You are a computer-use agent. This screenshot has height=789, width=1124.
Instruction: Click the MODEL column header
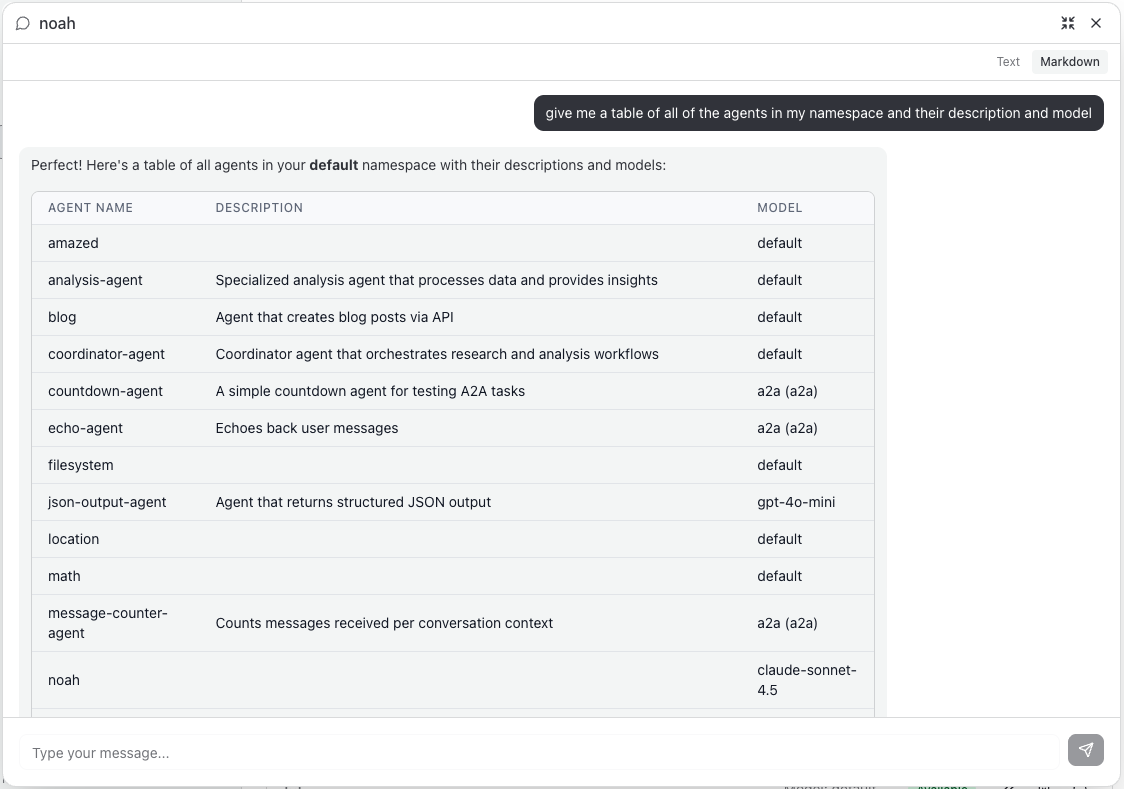[780, 208]
